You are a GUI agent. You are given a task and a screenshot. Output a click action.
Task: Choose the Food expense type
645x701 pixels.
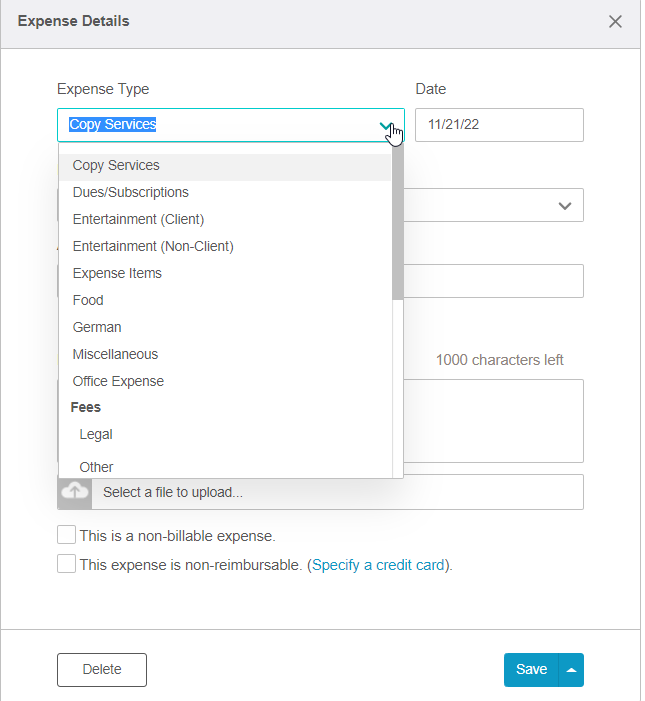(225, 300)
